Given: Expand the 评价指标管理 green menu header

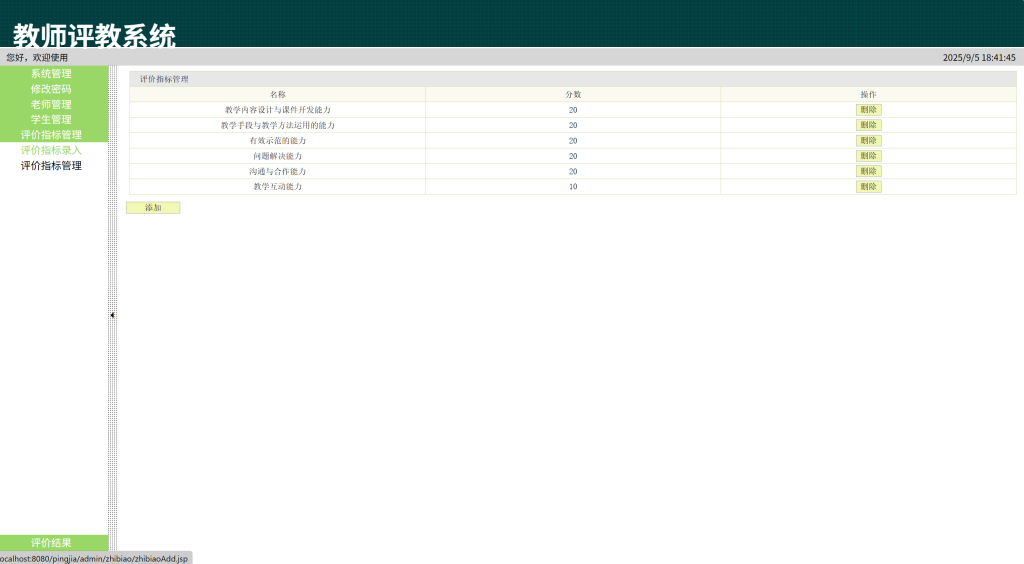Looking at the screenshot, I should pos(54,134).
